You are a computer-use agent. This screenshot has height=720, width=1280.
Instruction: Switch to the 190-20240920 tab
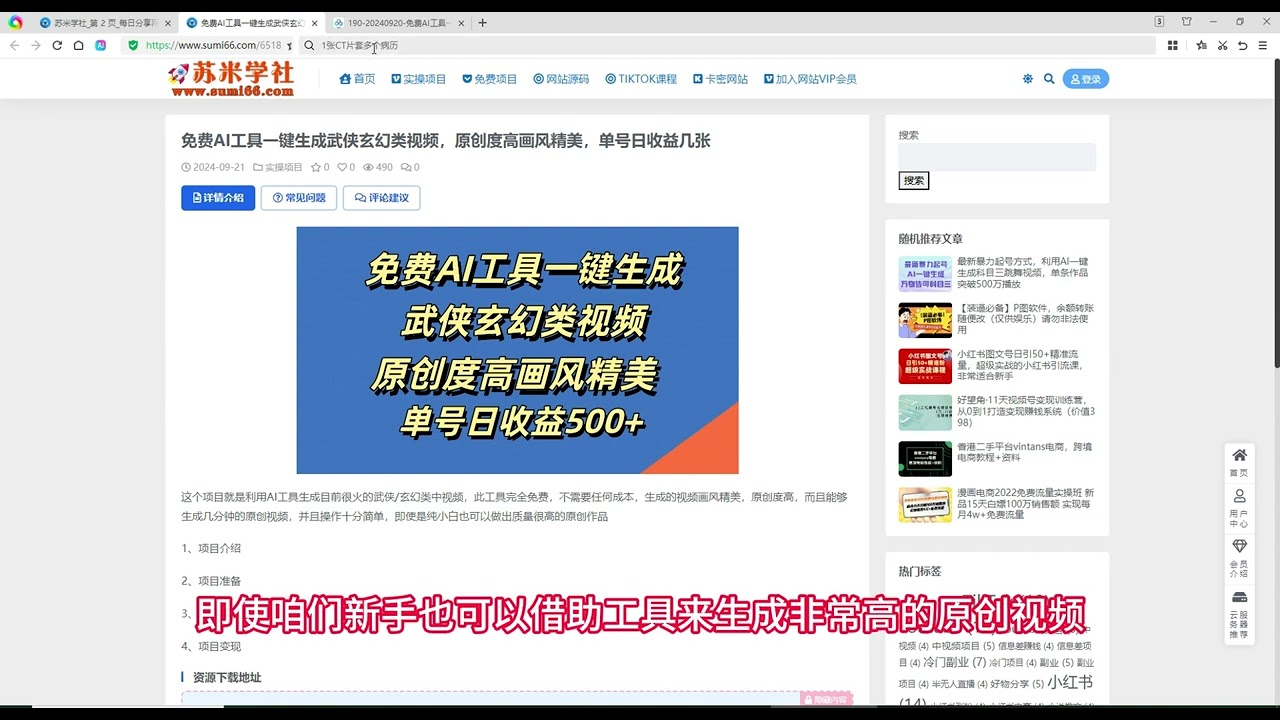(398, 22)
